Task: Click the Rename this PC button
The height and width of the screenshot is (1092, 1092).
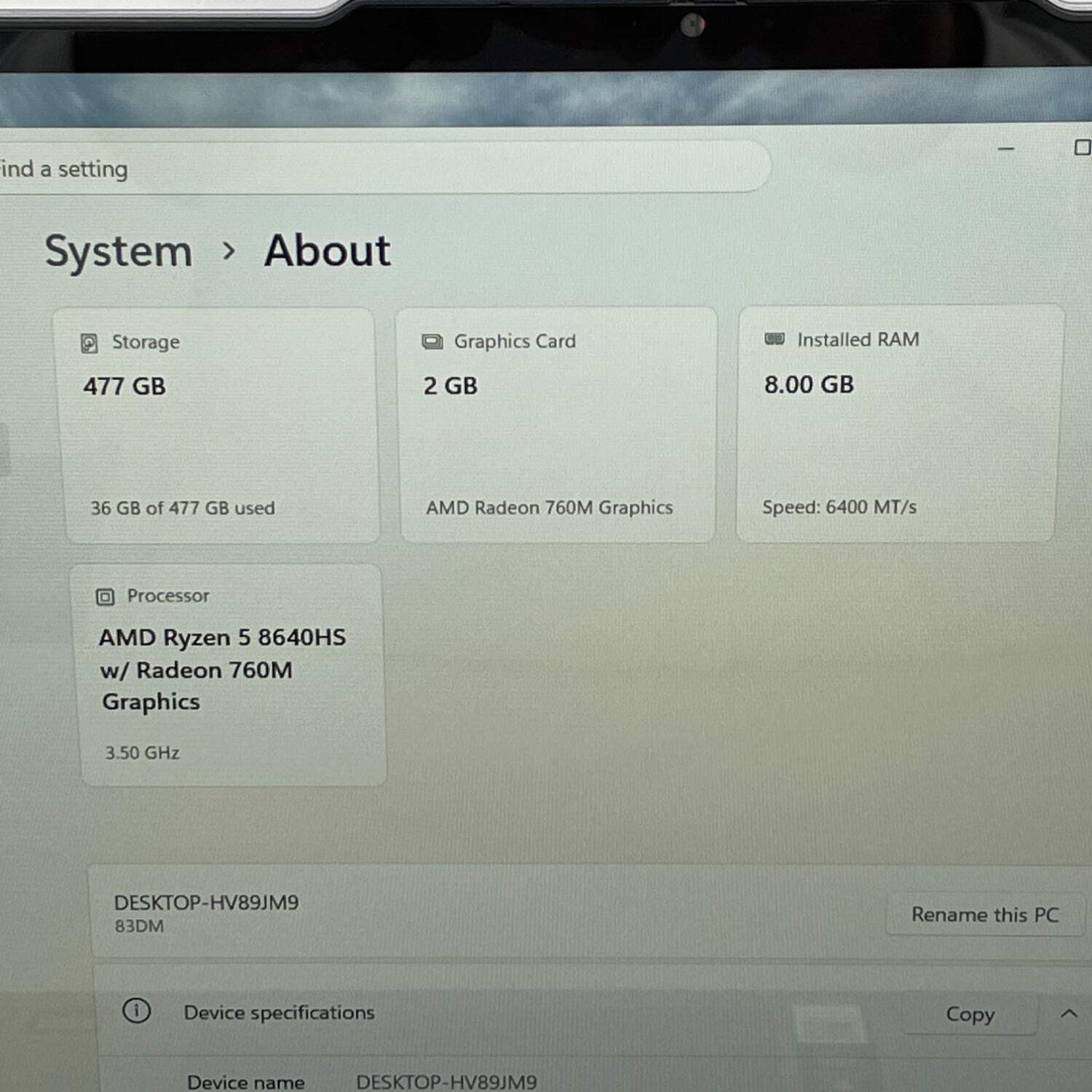Action: click(985, 914)
